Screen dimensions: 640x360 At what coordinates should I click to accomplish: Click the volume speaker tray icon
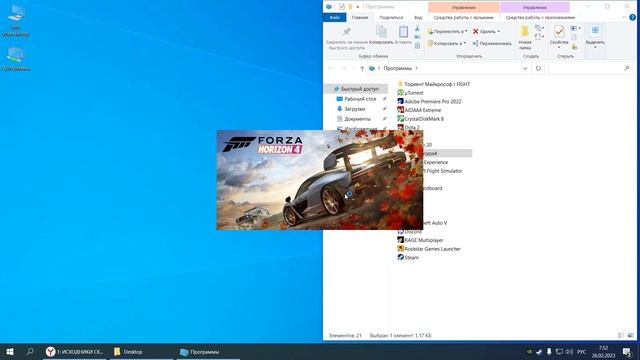point(569,352)
